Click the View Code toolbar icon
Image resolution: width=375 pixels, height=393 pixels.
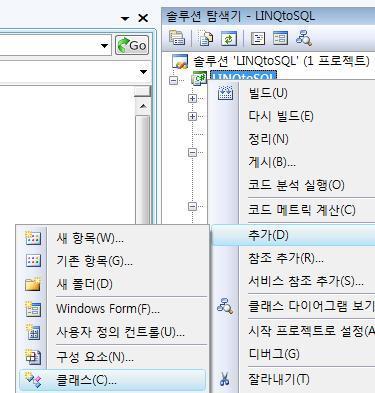[x=258, y=38]
